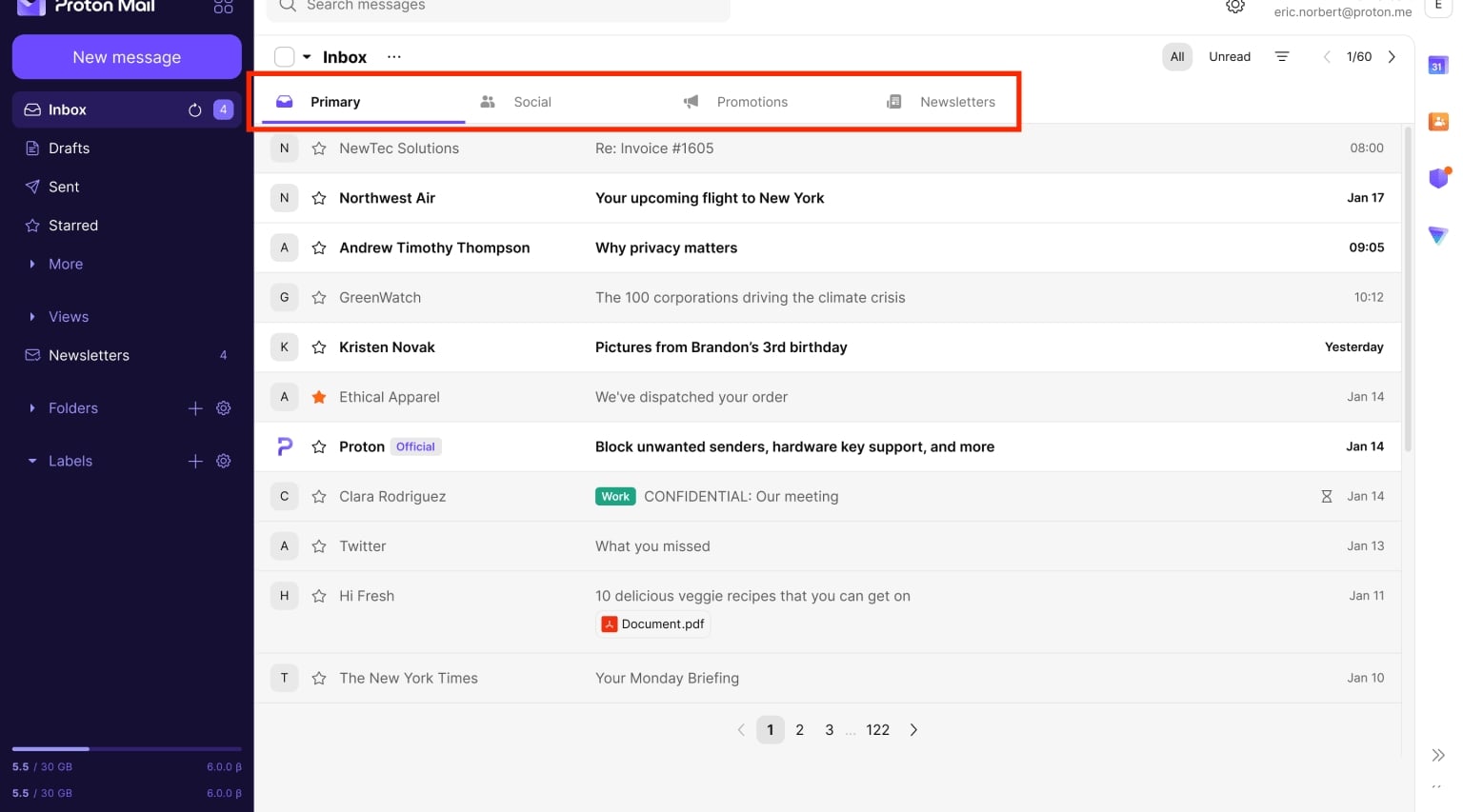The height and width of the screenshot is (812, 1463).
Task: Click the G avatar for GreenWatch
Action: point(284,298)
